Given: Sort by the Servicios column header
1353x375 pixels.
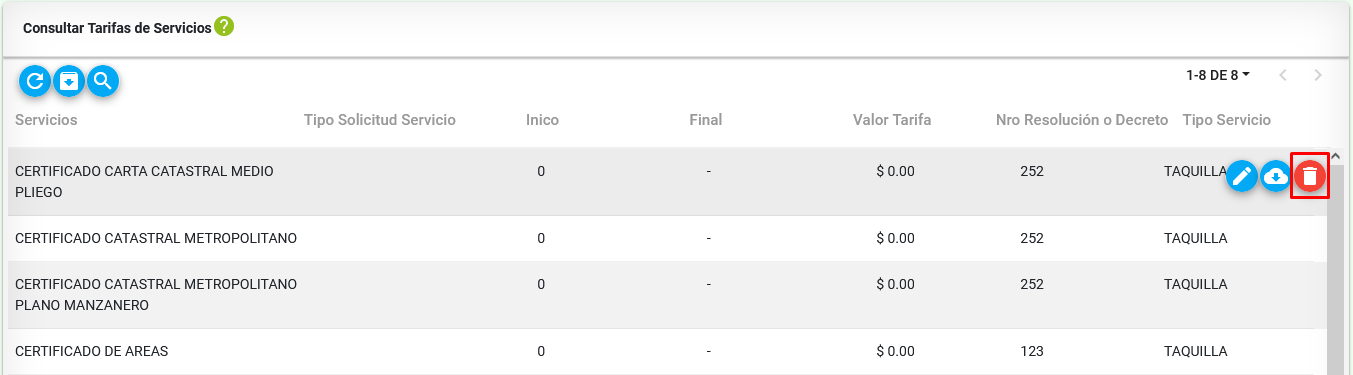Looking at the screenshot, I should pos(46,120).
